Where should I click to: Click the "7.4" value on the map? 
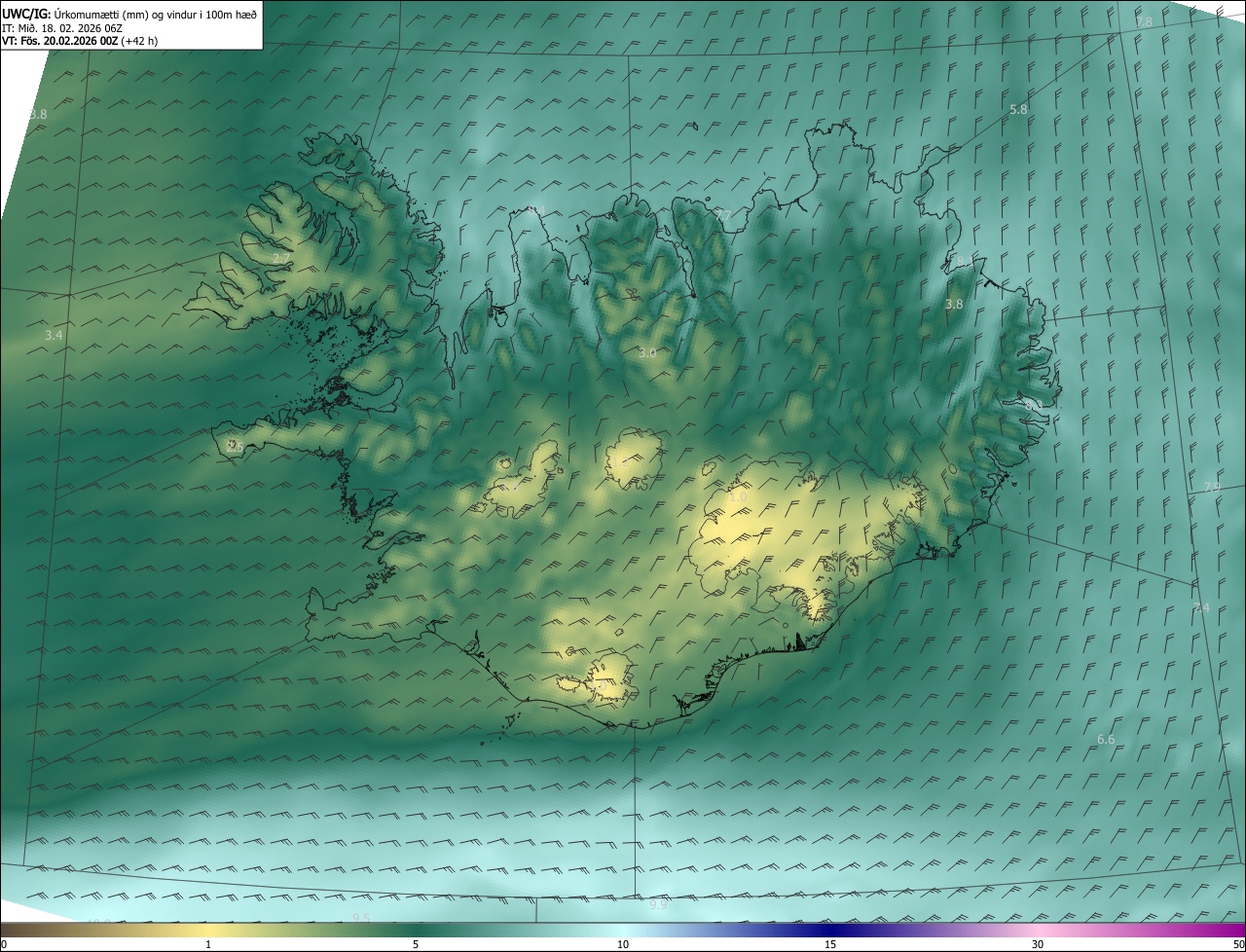coord(1201,607)
